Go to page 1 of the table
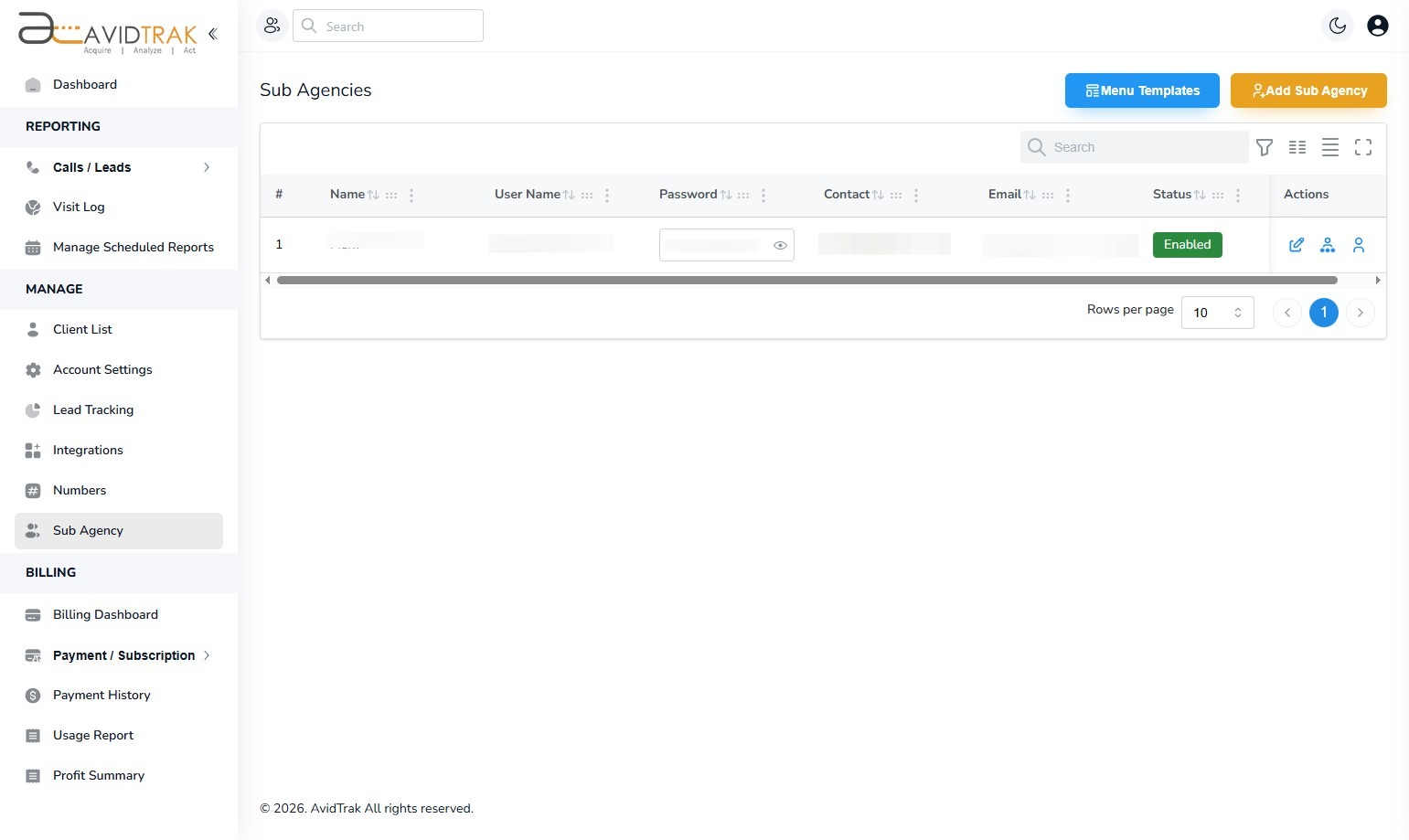Image resolution: width=1409 pixels, height=840 pixels. click(x=1324, y=313)
